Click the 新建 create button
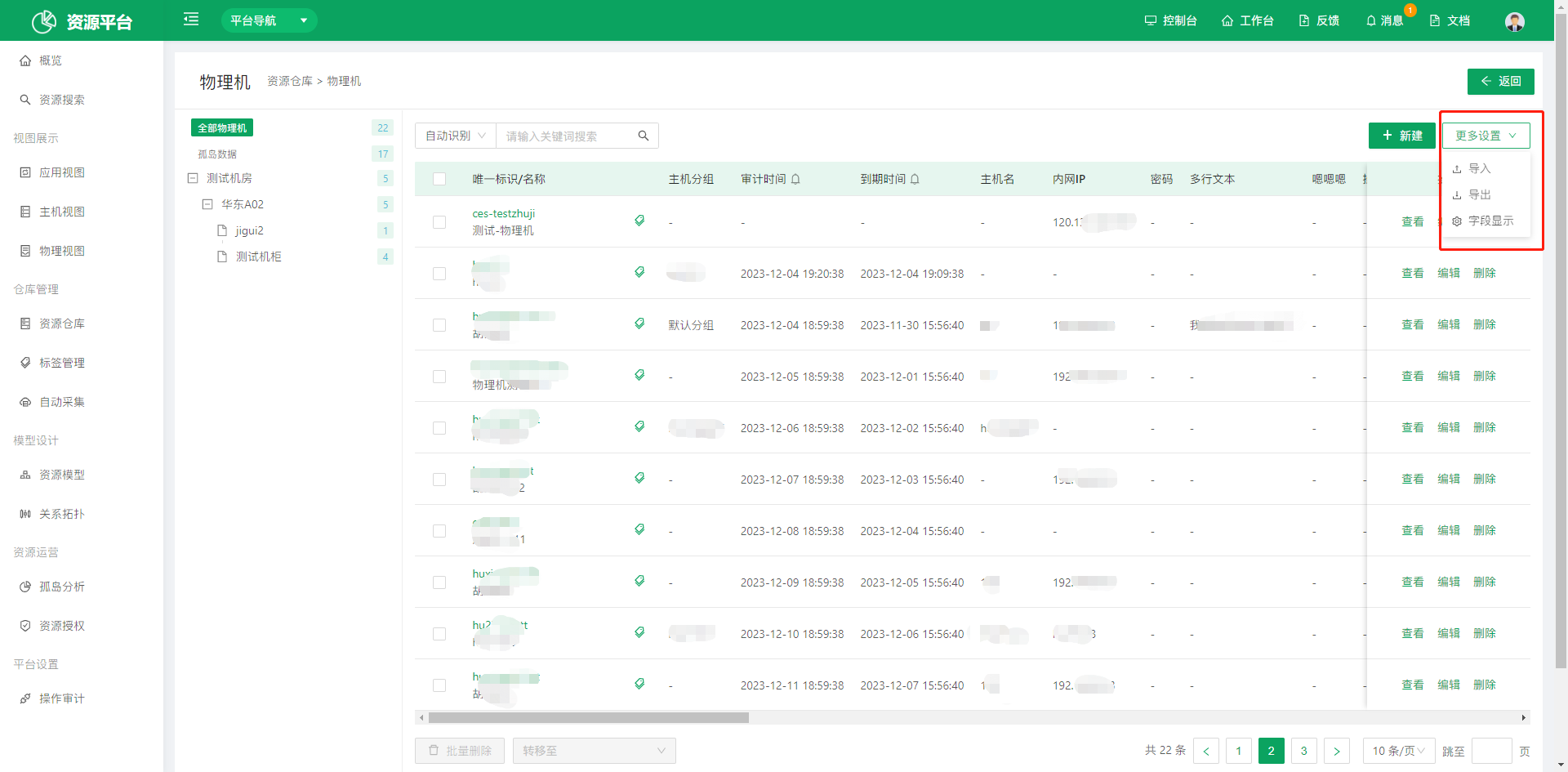 coord(1401,136)
